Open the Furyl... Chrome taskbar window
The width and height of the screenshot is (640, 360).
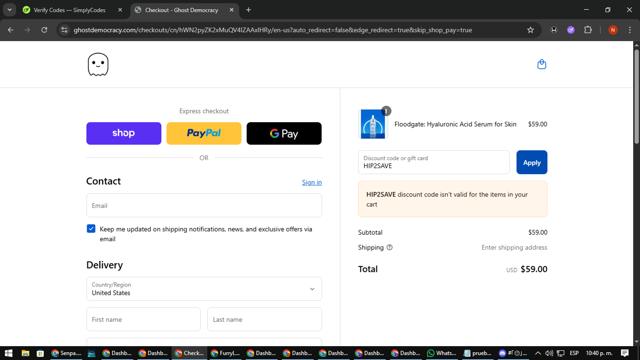pyautogui.click(x=225, y=353)
